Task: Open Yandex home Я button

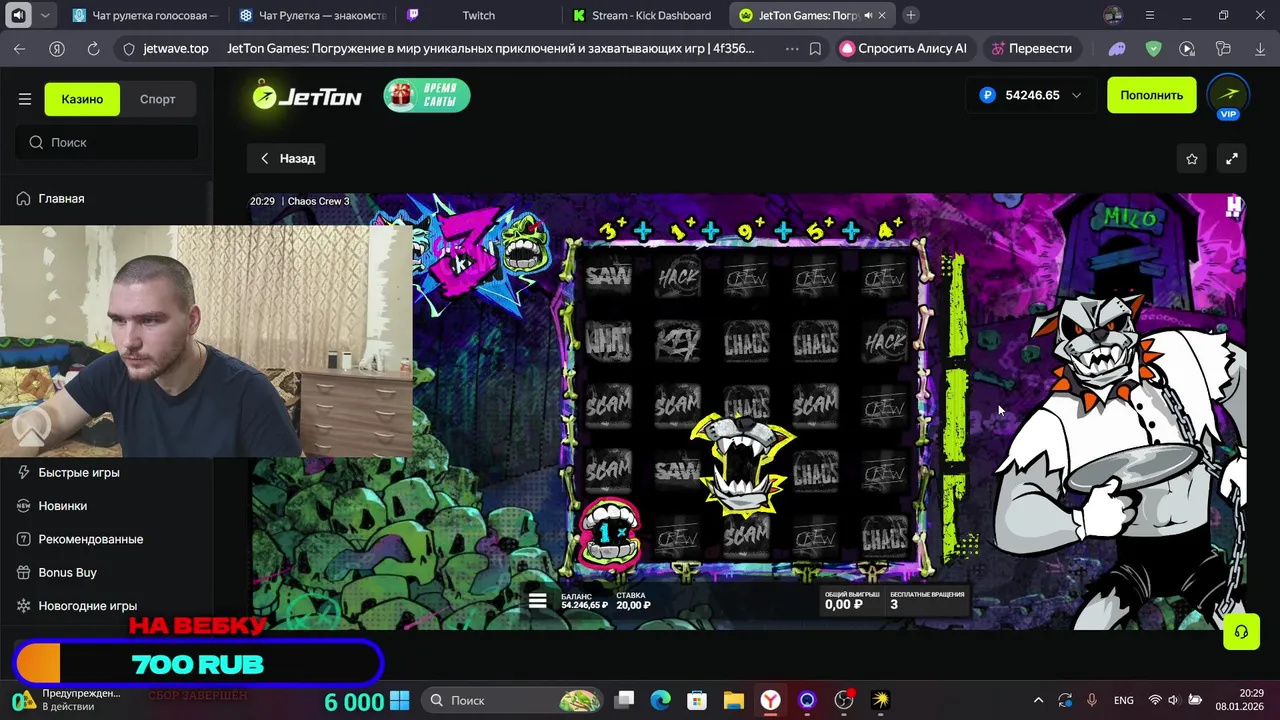Action: (57, 48)
